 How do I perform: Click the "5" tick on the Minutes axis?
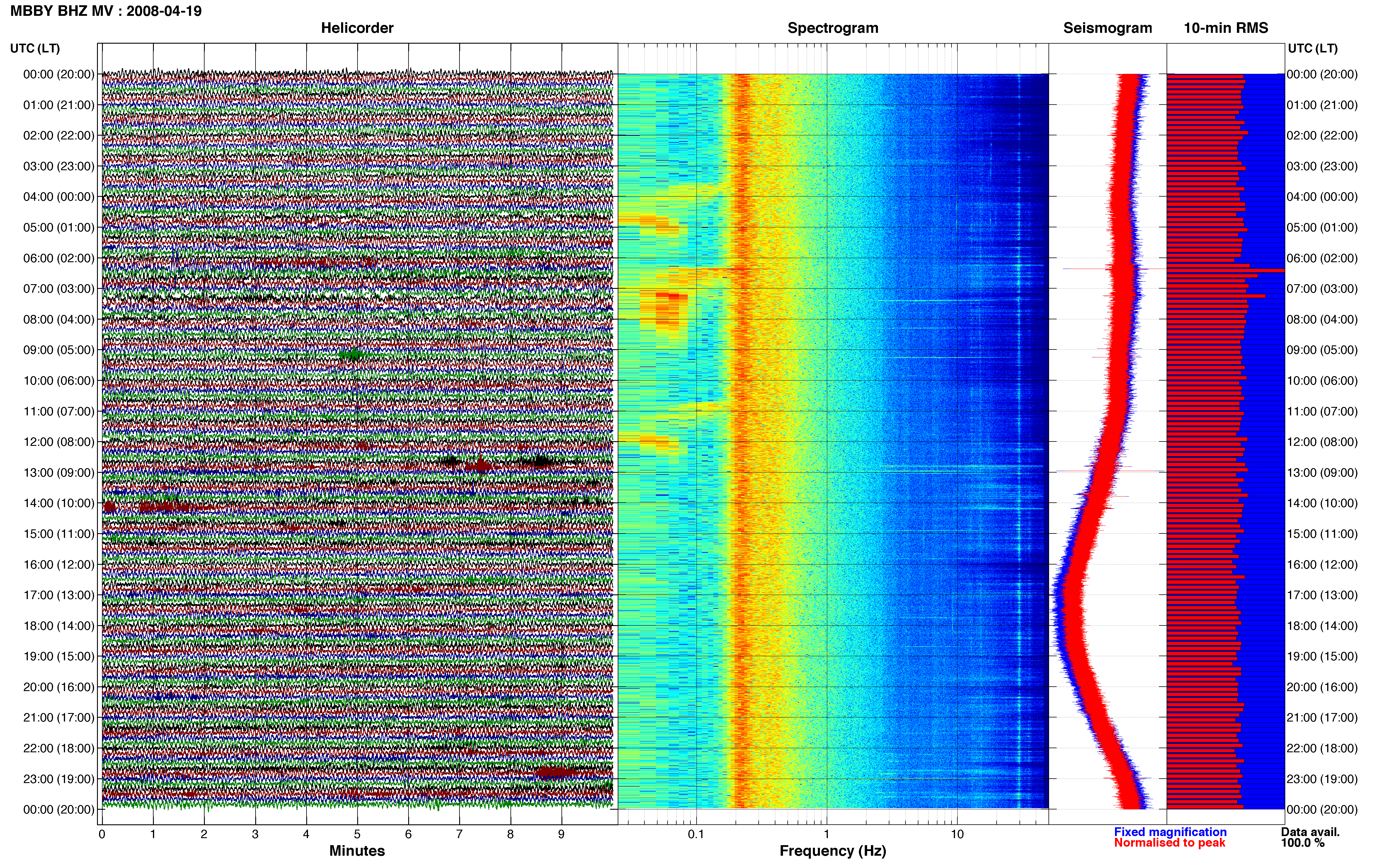click(357, 834)
